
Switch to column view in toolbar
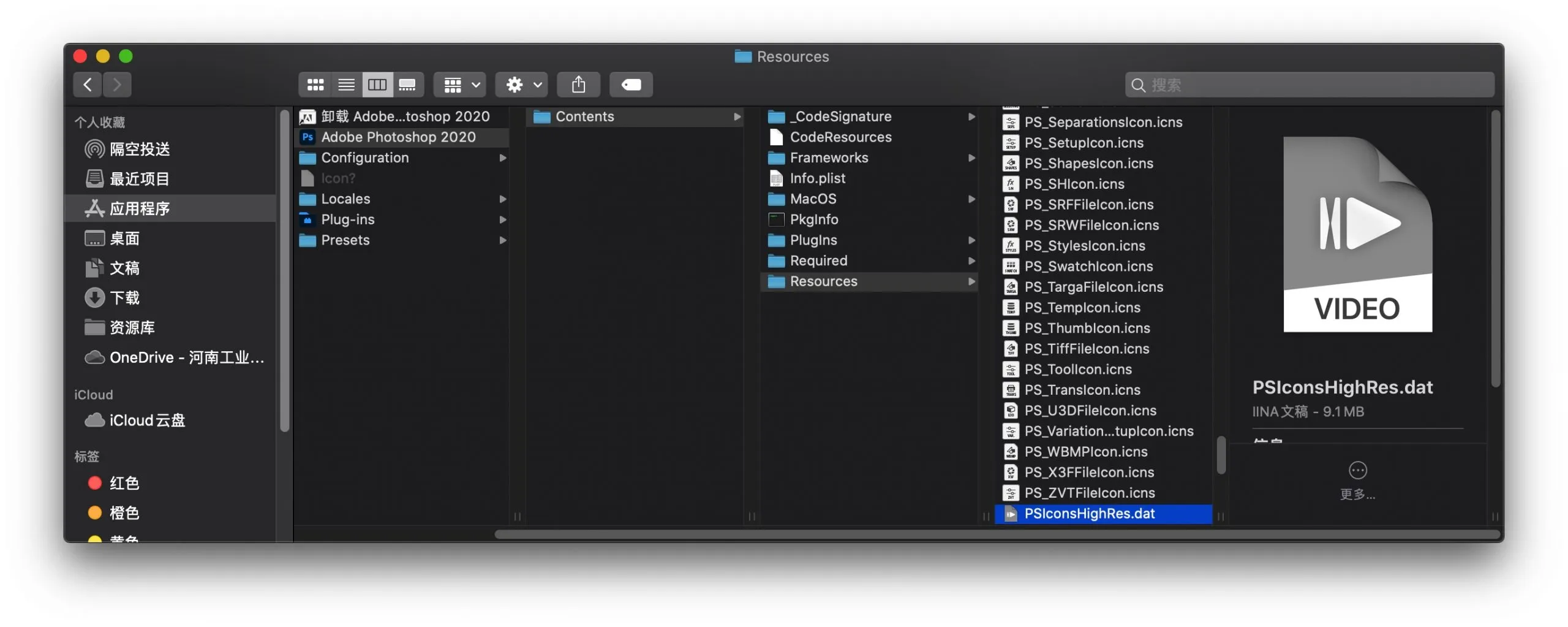coord(377,85)
